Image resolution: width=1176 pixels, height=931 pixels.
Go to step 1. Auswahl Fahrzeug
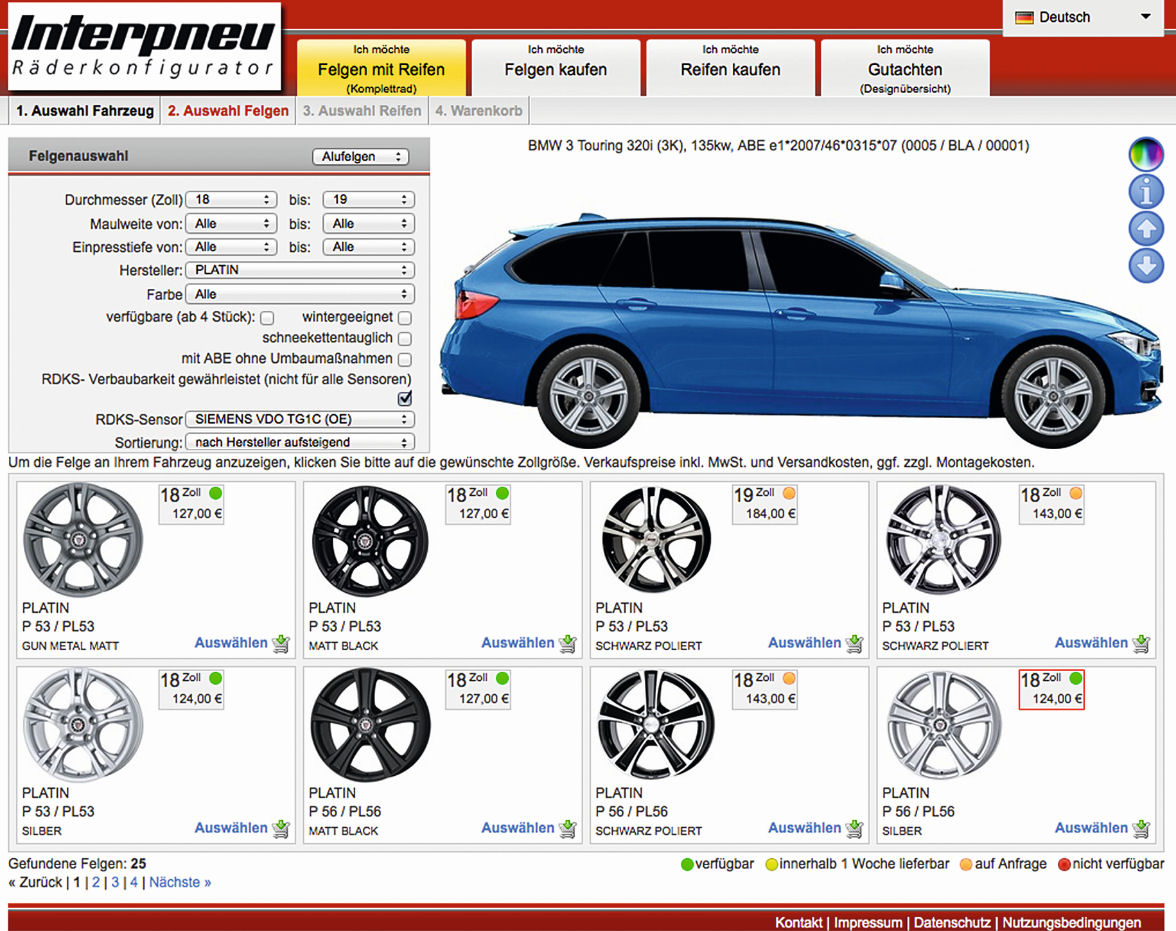click(85, 111)
